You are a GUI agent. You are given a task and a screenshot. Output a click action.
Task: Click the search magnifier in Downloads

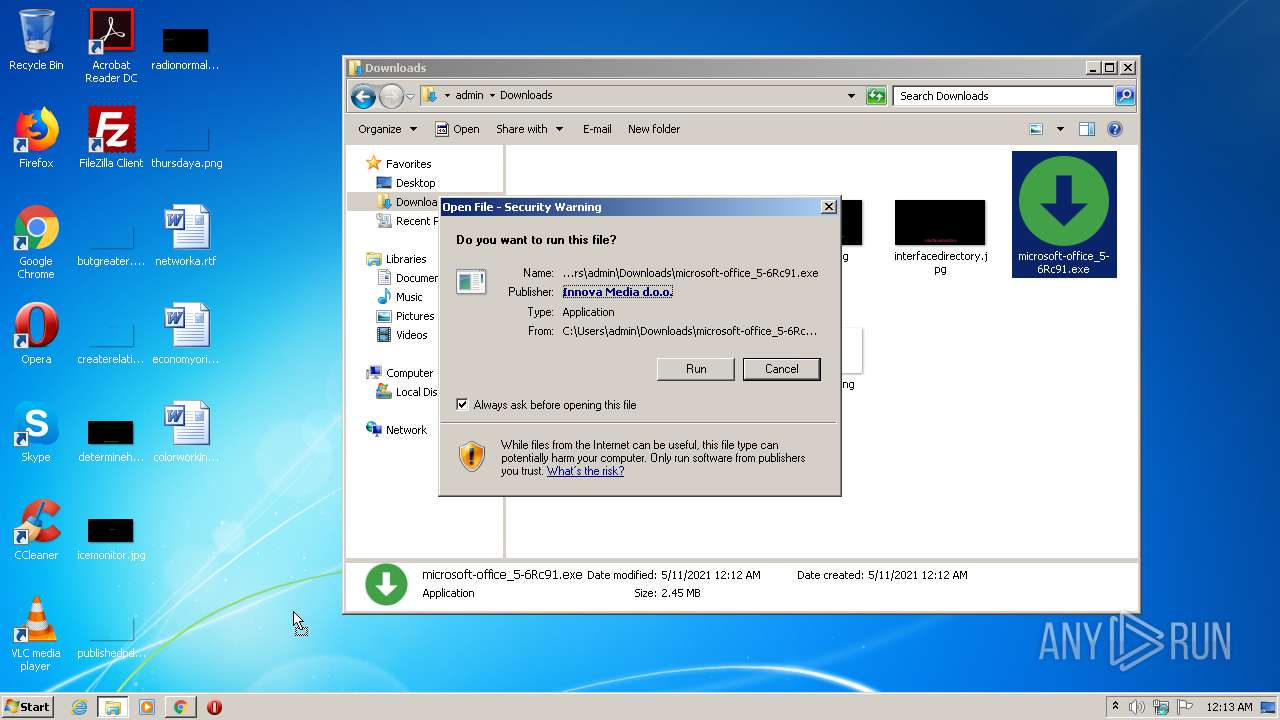(x=1125, y=96)
